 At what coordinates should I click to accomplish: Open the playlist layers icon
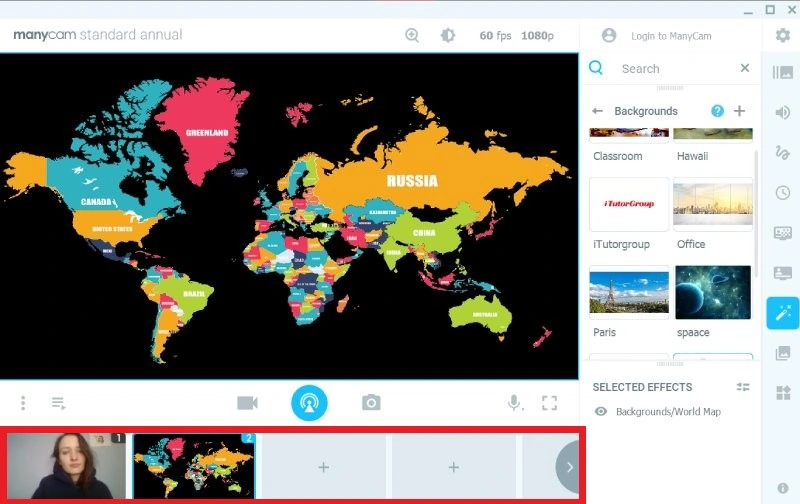[59, 403]
